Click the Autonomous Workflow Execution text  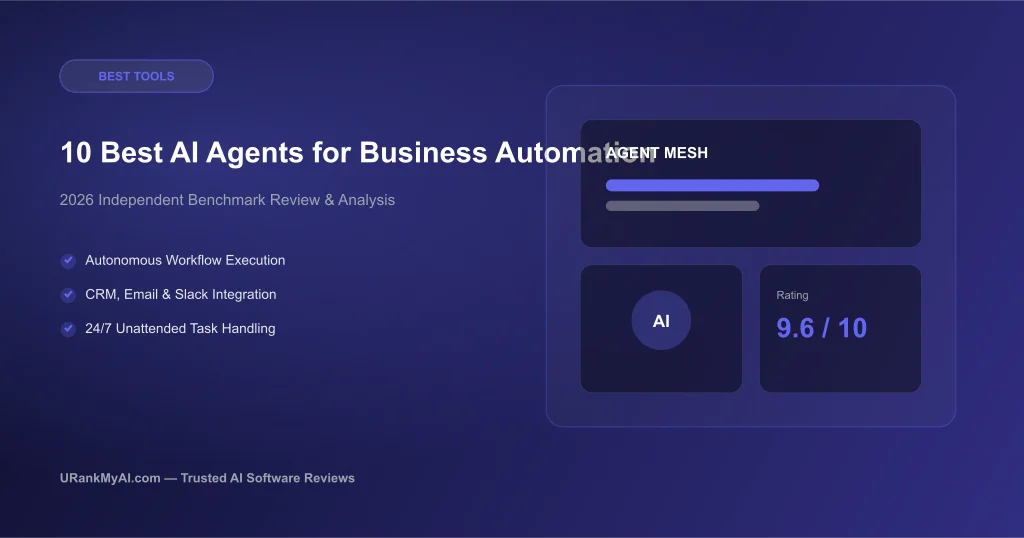click(x=185, y=260)
